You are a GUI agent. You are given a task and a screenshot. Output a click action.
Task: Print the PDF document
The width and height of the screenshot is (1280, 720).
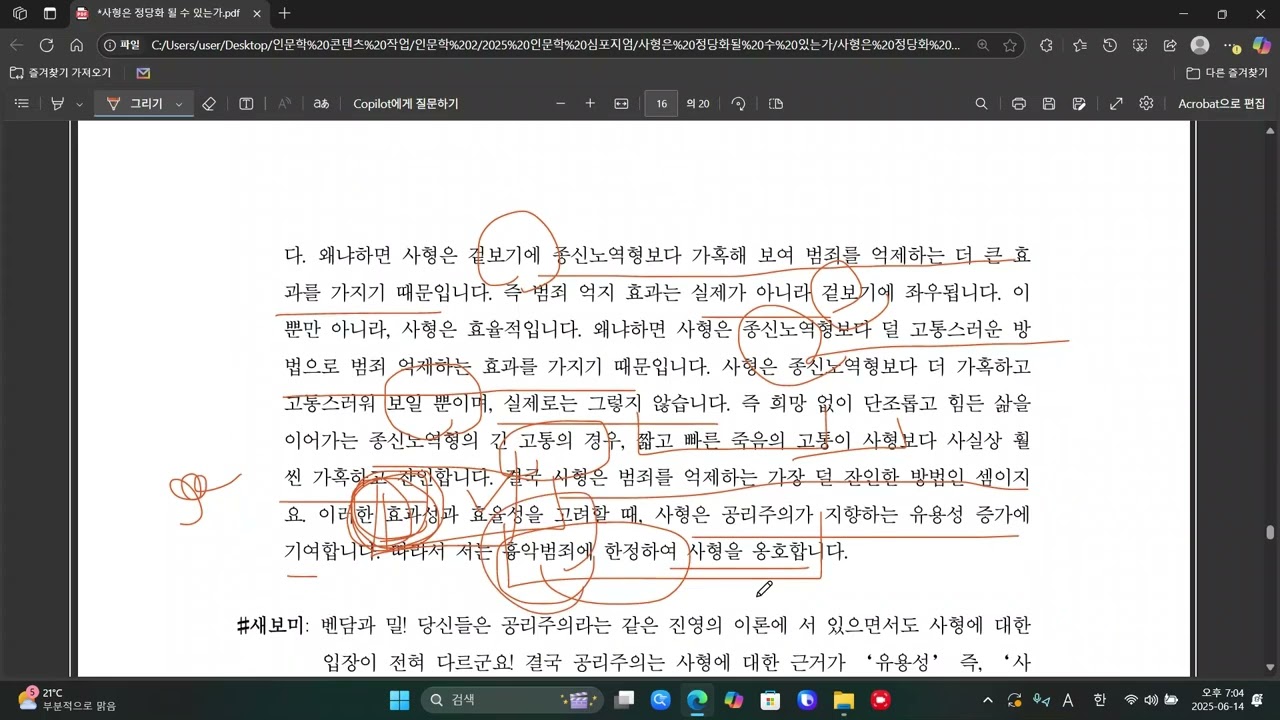pyautogui.click(x=1019, y=103)
